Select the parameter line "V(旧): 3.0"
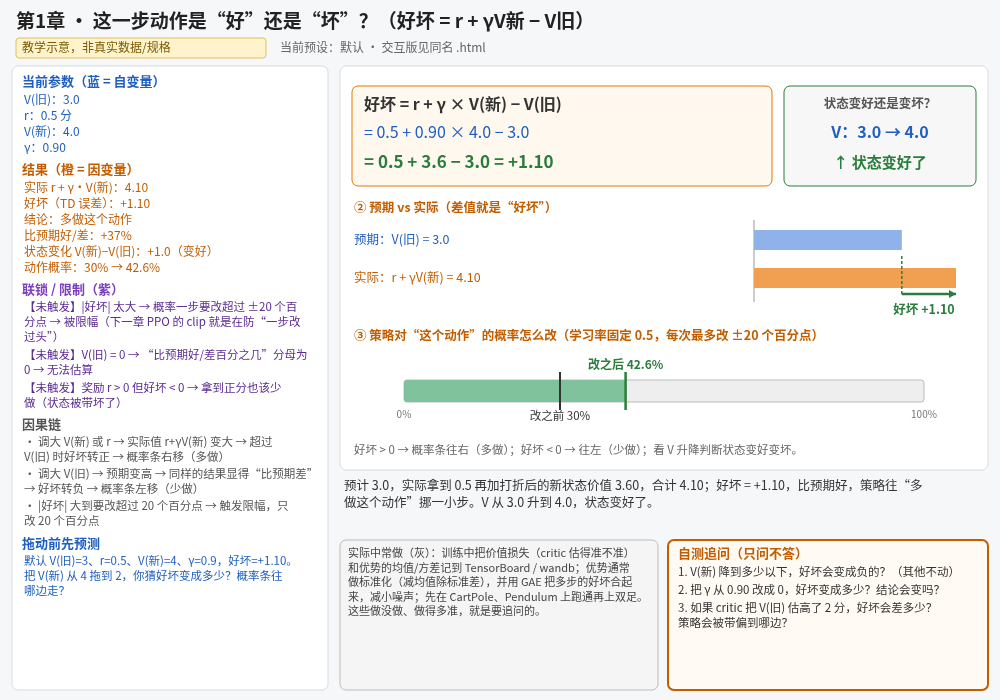 point(52,99)
